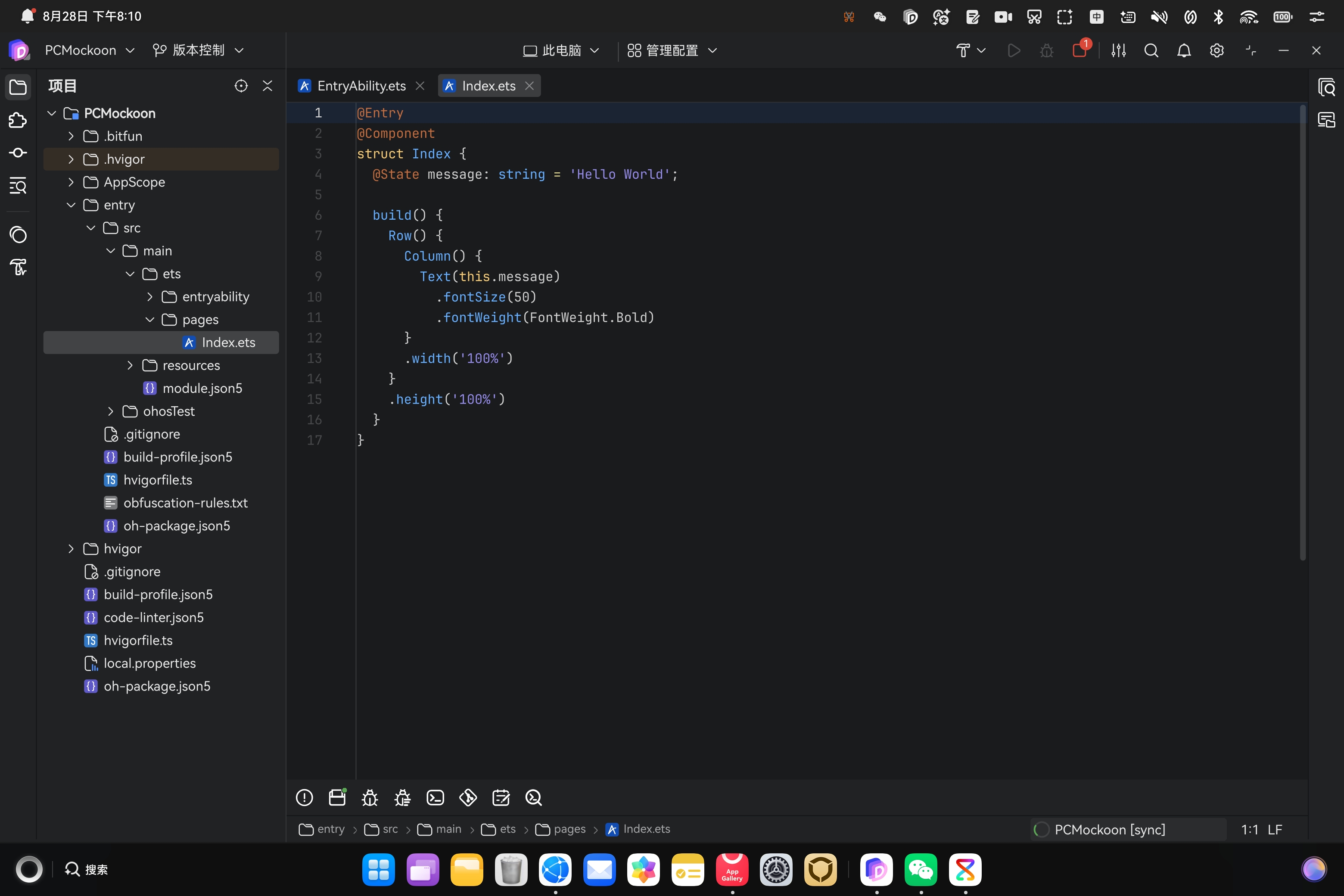The image size is (1344, 896).
Task: Click the 搜索 search field in taskbar
Action: [86, 869]
